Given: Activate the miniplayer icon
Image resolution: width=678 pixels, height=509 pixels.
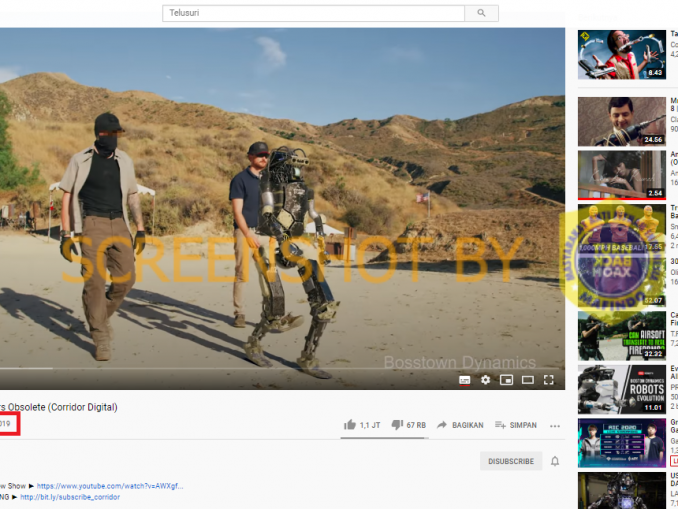Looking at the screenshot, I should coord(506,380).
